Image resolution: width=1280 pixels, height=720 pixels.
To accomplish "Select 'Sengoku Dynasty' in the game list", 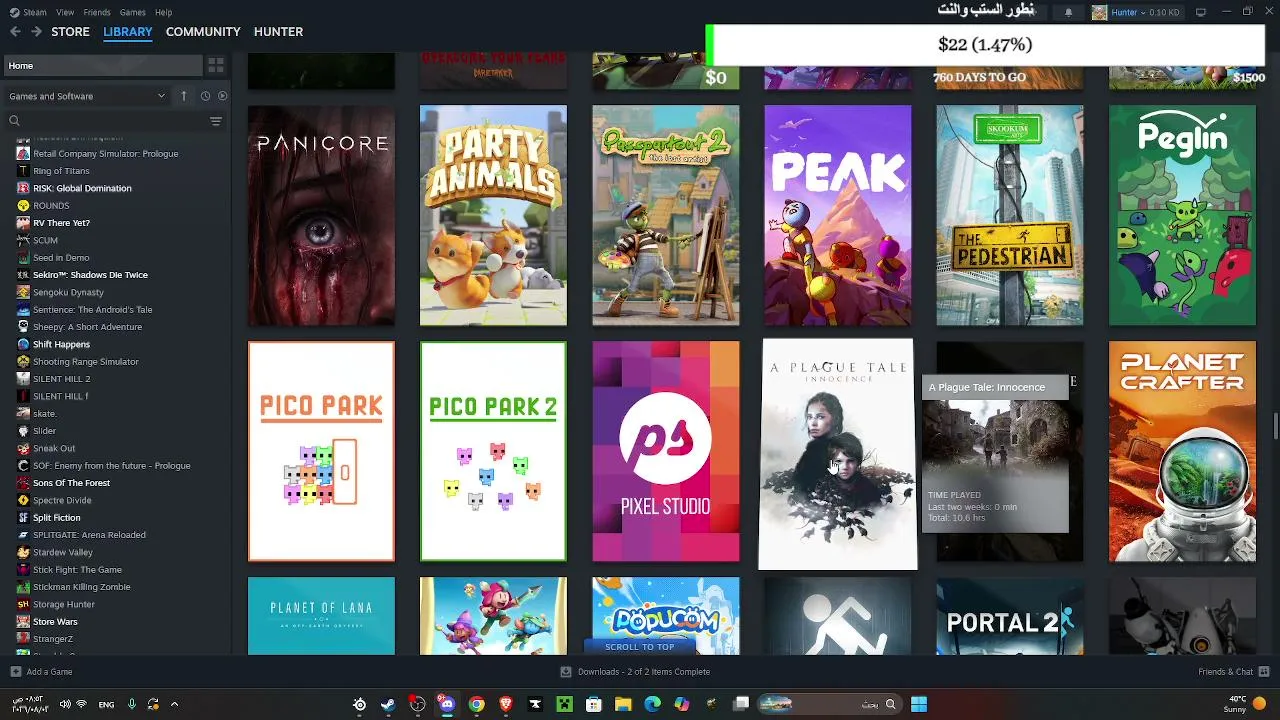I will [68, 292].
